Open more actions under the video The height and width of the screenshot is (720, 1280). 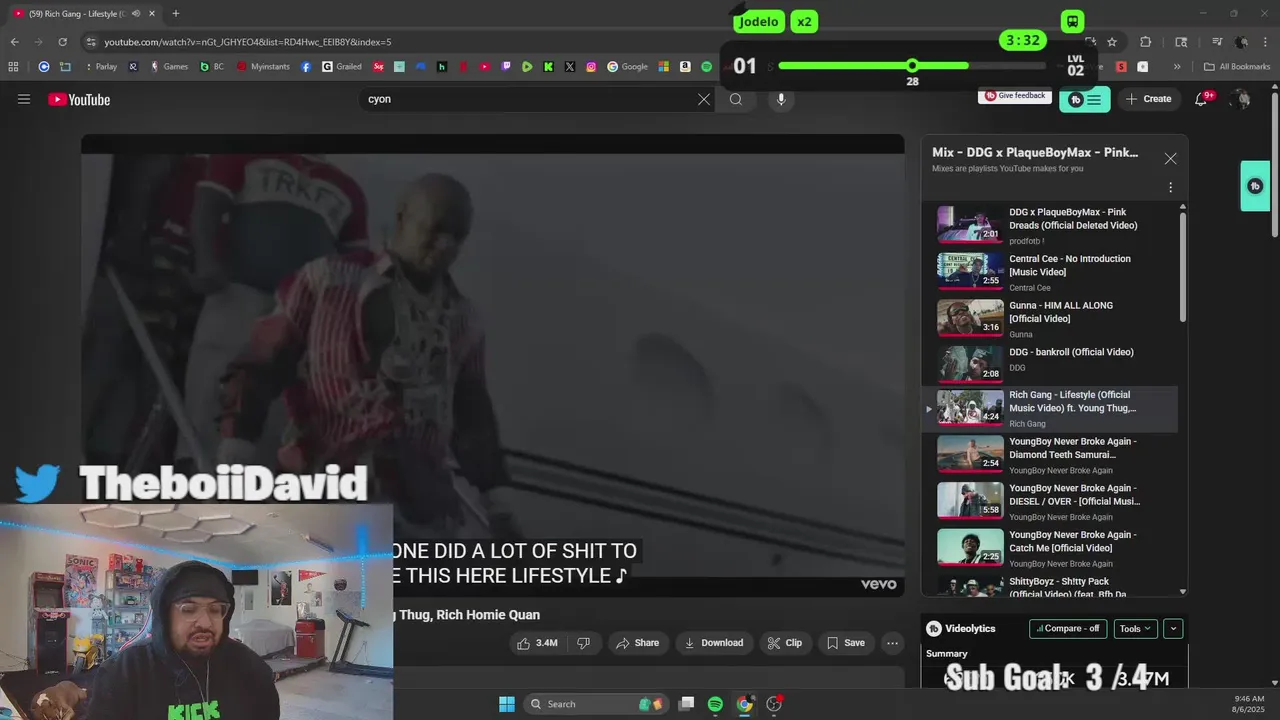click(x=893, y=643)
